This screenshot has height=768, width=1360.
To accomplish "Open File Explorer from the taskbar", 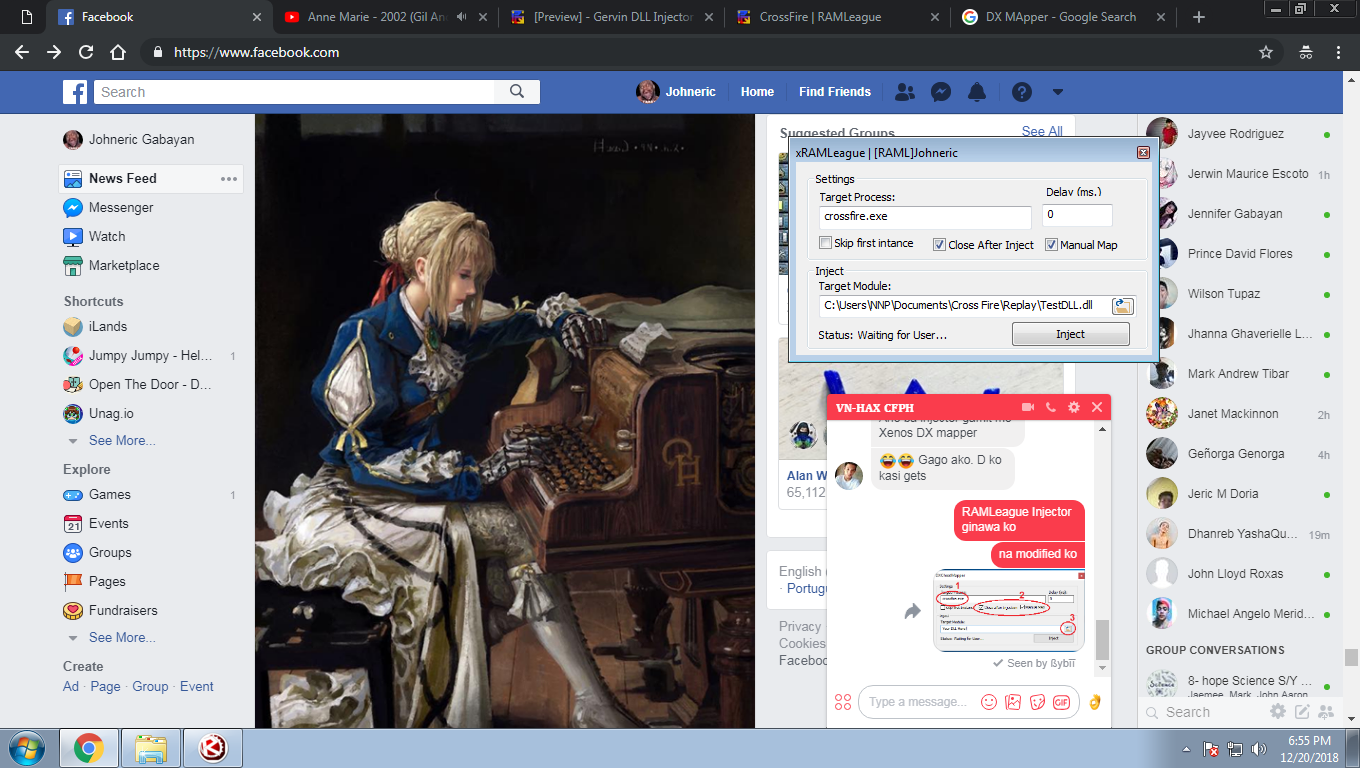I will pos(151,748).
